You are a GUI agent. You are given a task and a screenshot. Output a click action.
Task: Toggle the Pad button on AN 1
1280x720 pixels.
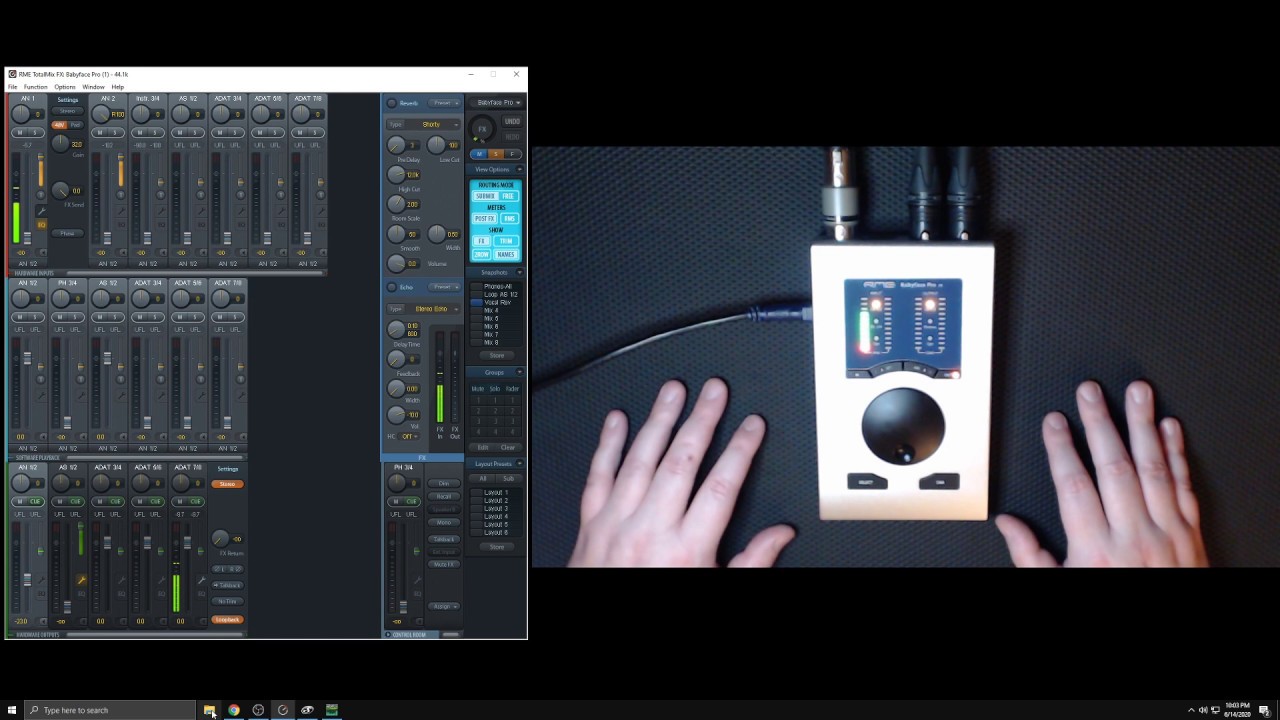tap(75, 125)
